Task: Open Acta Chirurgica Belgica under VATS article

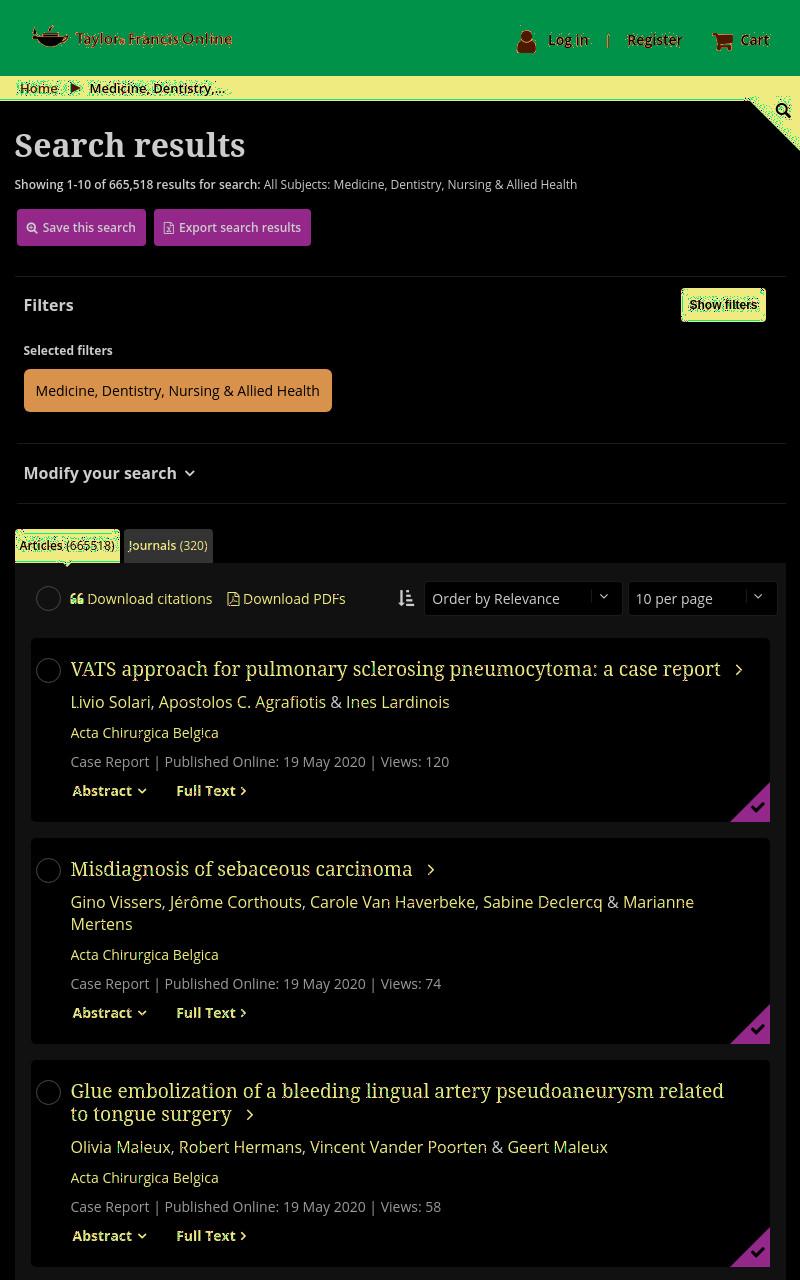Action: [x=144, y=733]
